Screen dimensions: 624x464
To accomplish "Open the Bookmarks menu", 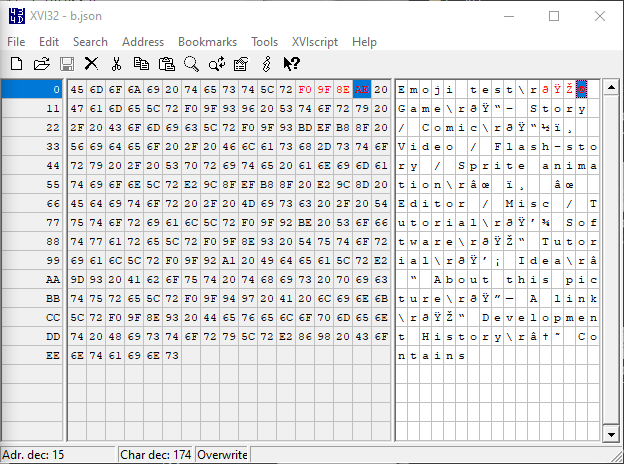I will pyautogui.click(x=207, y=42).
